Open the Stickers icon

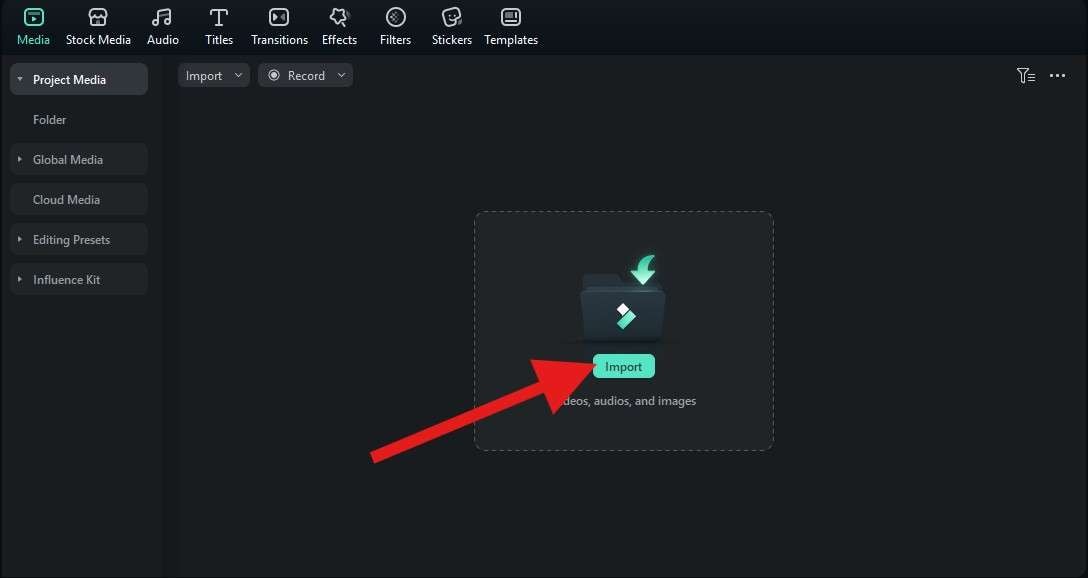coord(452,17)
